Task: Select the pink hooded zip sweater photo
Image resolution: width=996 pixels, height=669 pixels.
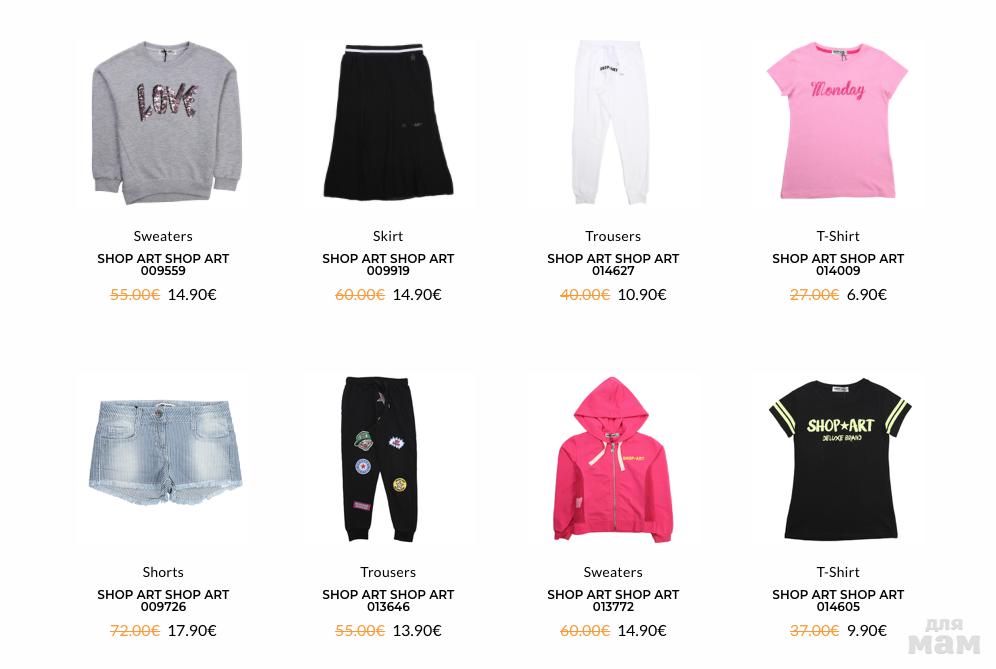Action: (613, 459)
